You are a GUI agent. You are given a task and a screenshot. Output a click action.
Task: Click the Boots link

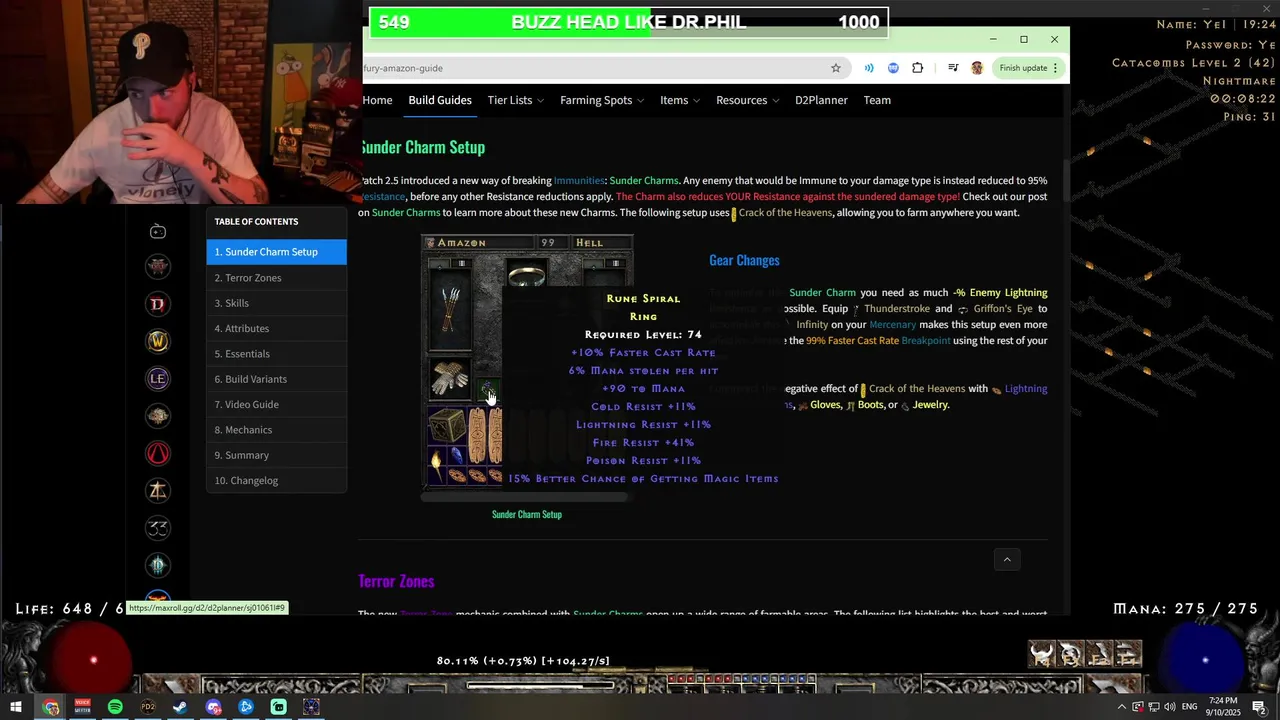(869, 405)
